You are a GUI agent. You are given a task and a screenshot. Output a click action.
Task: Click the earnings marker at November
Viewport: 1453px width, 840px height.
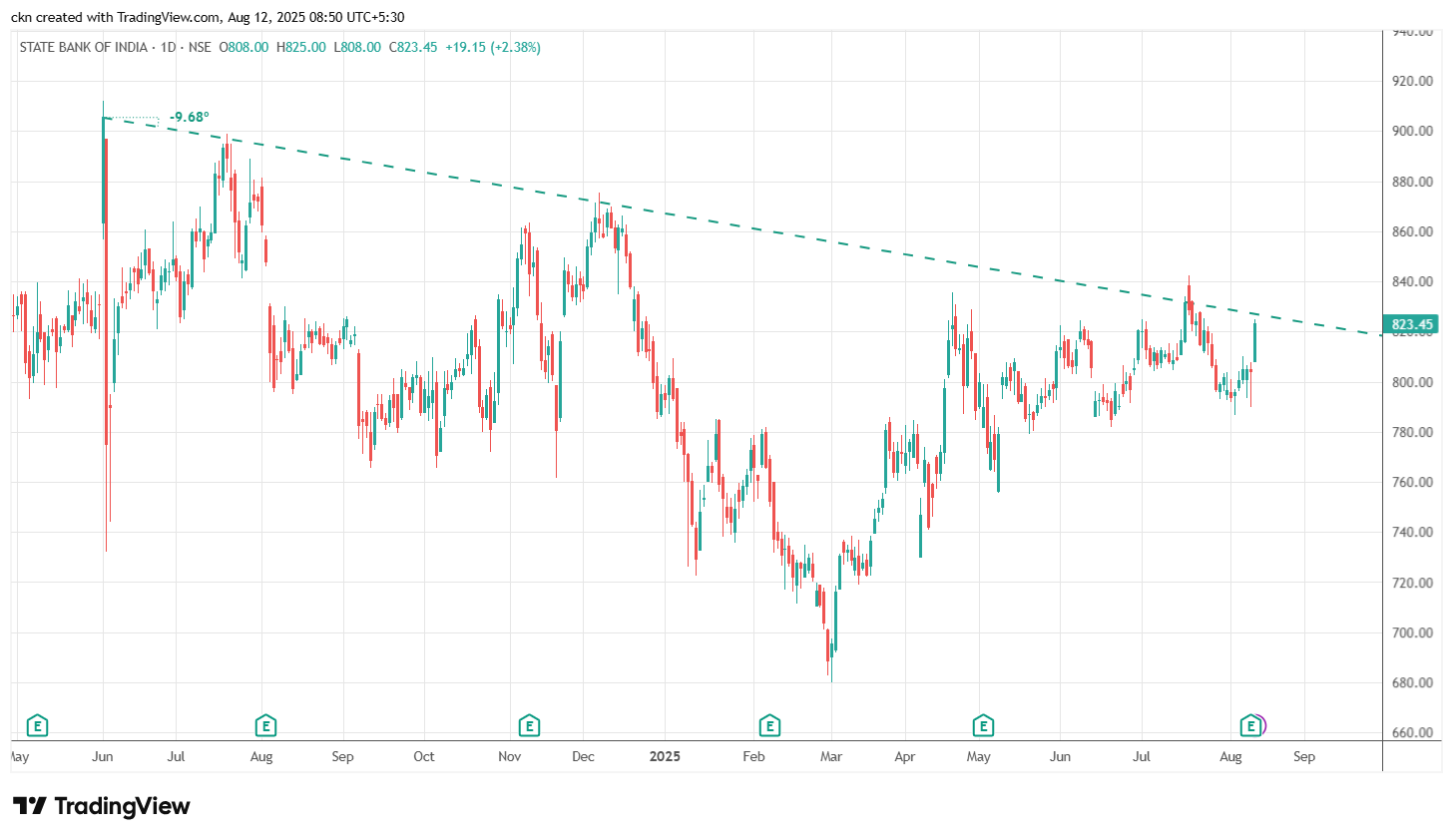tap(529, 725)
